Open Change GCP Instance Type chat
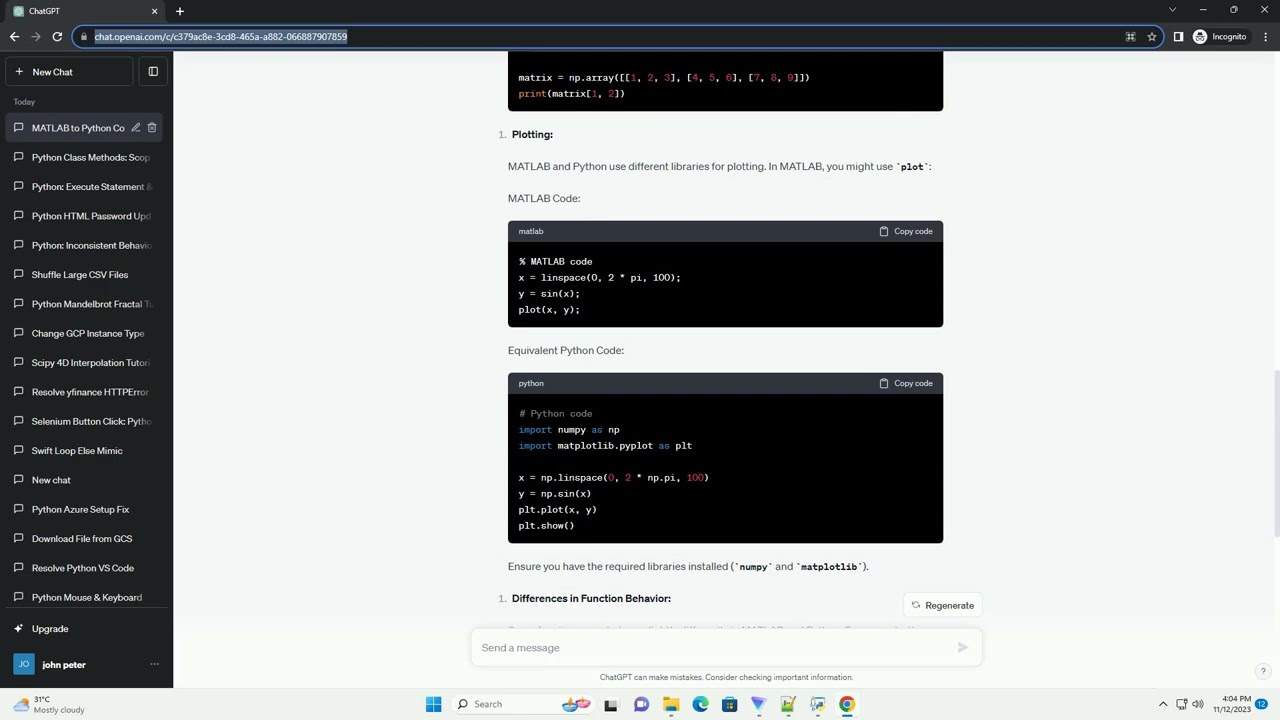The width and height of the screenshot is (1280, 720). click(x=86, y=333)
